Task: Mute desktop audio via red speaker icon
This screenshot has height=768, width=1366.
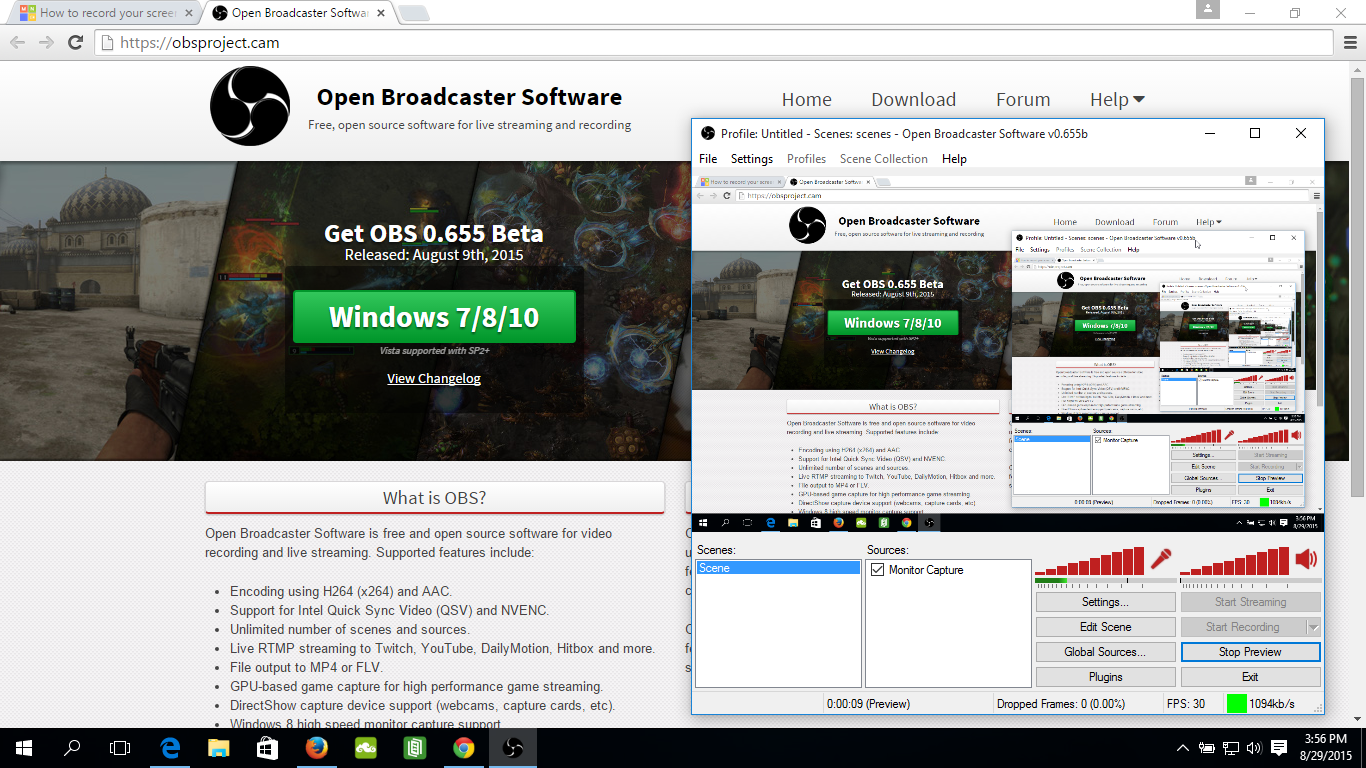Action: click(1306, 559)
